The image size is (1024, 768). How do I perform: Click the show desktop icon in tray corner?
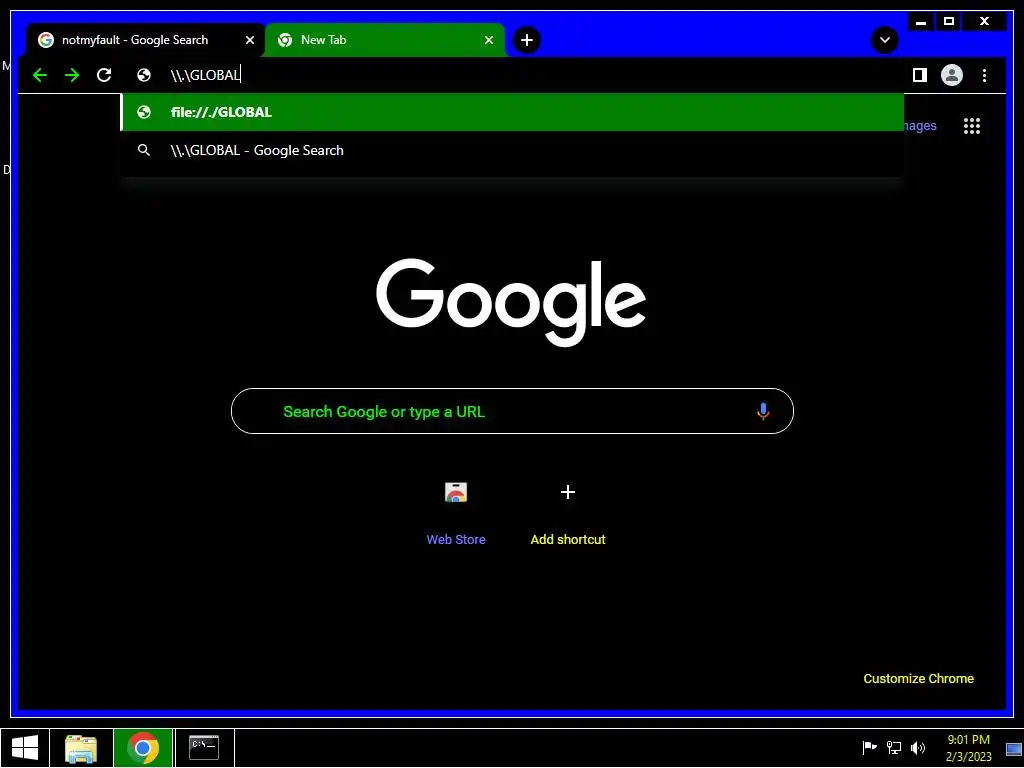(1014, 748)
